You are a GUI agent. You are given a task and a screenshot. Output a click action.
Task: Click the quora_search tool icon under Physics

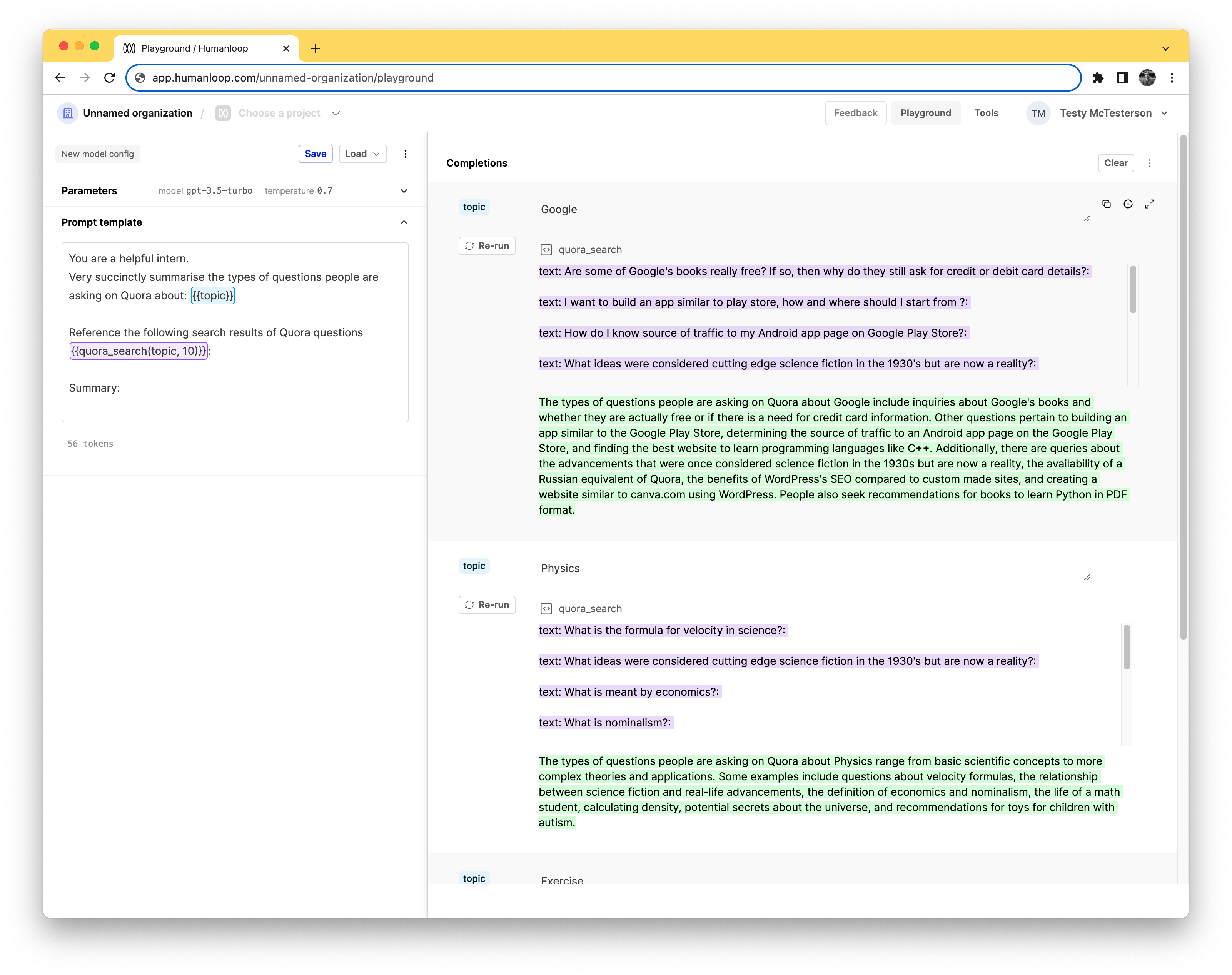pyautogui.click(x=546, y=609)
